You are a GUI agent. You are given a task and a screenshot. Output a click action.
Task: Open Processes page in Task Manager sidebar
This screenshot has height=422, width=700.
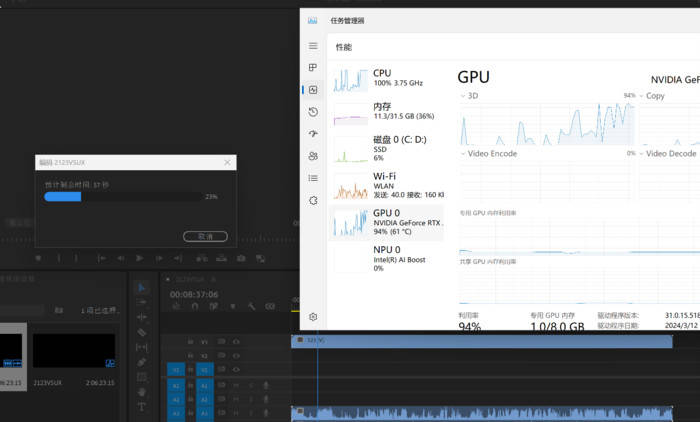tap(313, 67)
